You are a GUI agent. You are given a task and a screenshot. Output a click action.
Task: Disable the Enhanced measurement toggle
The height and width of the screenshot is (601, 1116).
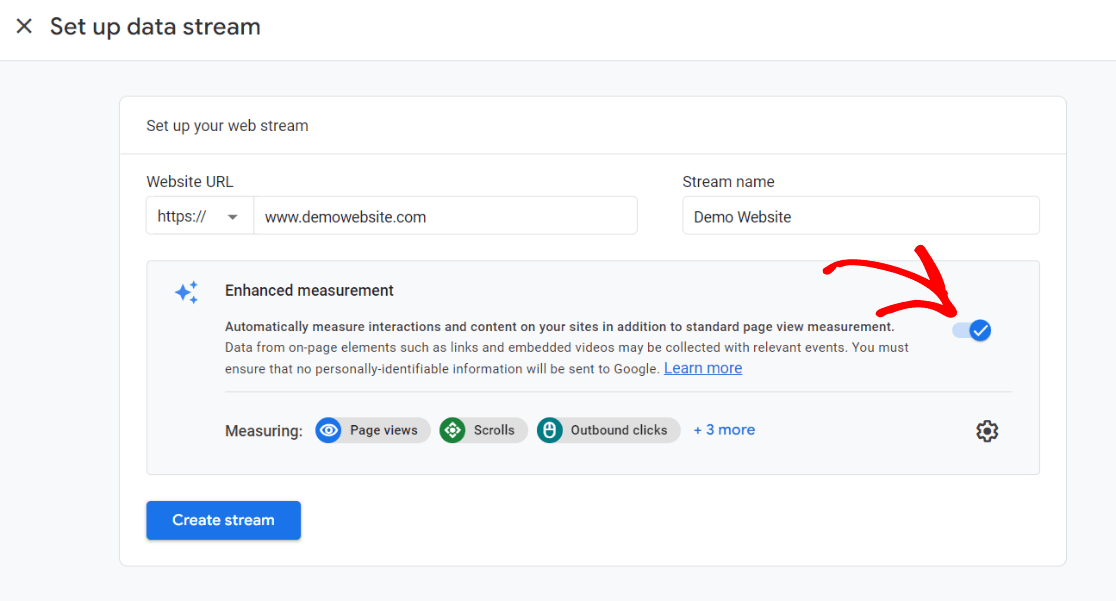971,330
